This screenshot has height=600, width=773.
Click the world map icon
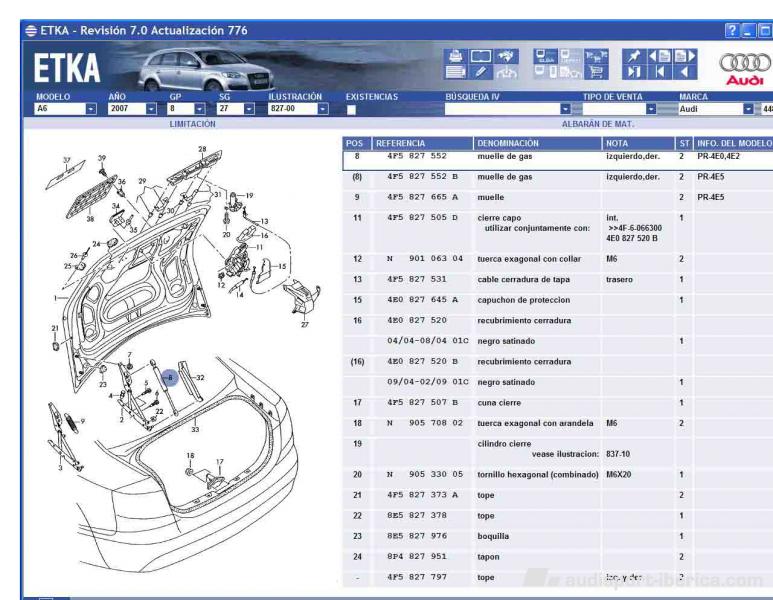(x=507, y=56)
